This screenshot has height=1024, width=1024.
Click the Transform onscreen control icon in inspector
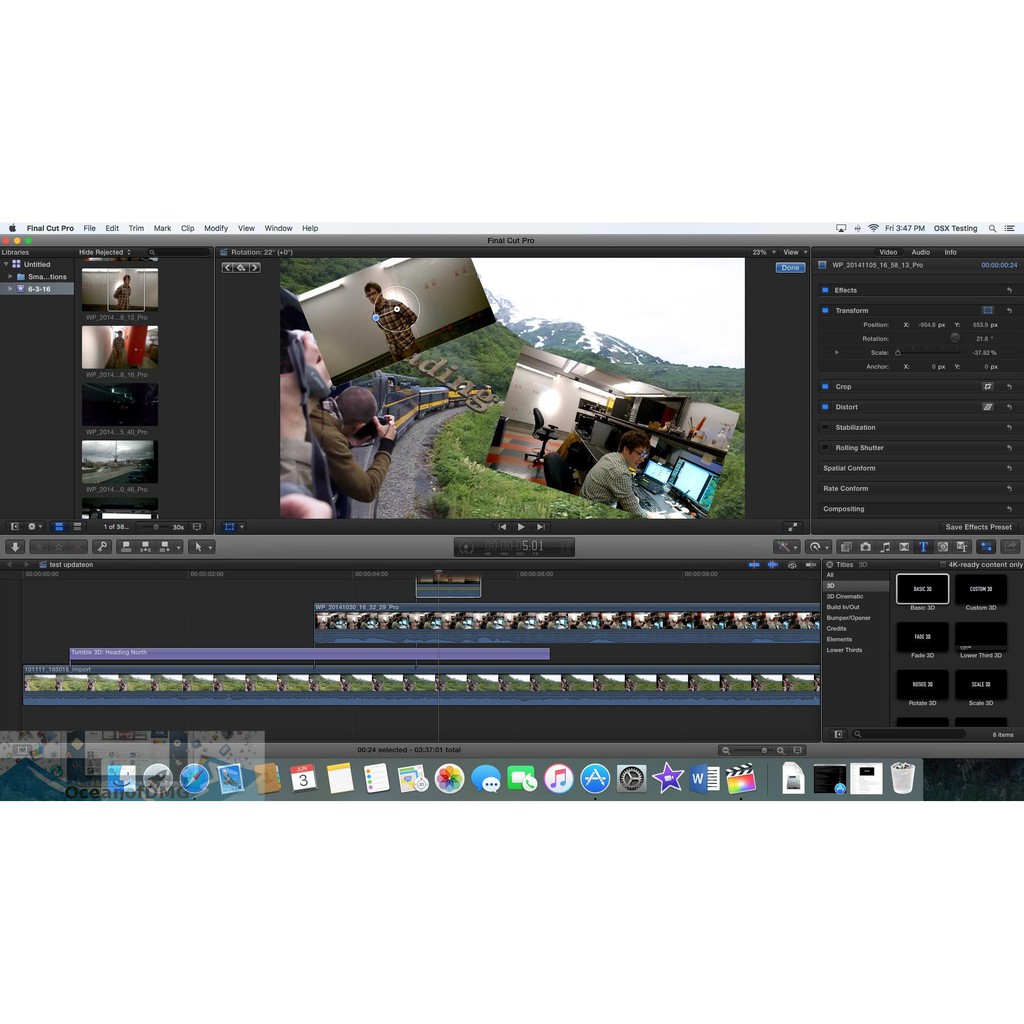[987, 310]
